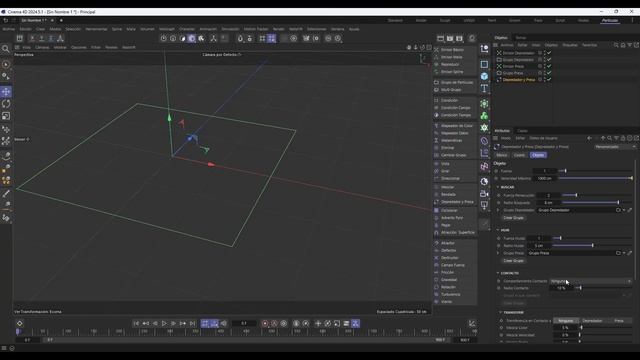The image size is (640, 360).
Task: Open the search magnifier at top left
Action: tap(6, 49)
